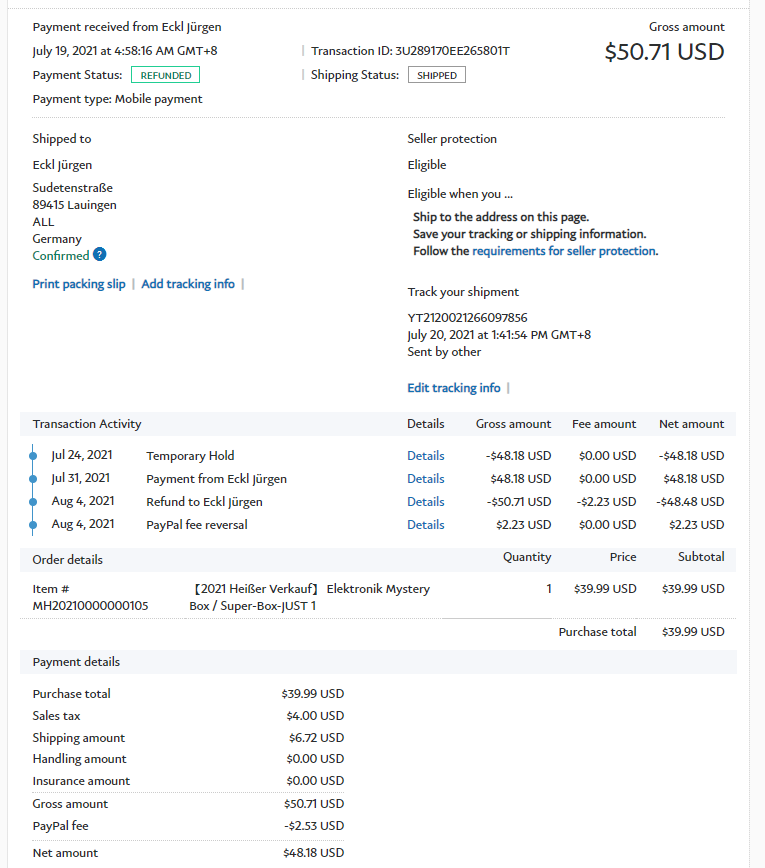
Task: Click the $50.71 USD gross amount heading
Action: pyautogui.click(x=664, y=52)
